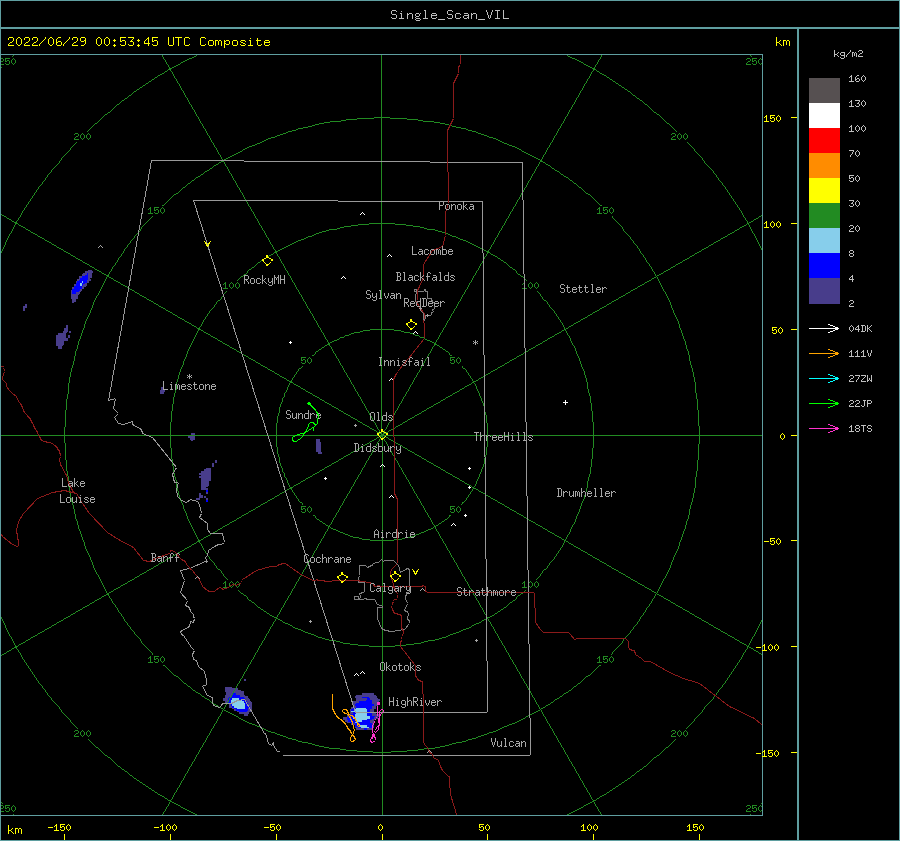This screenshot has height=841, width=900.
Task: Click the green storm track near Sundre
Action: pyautogui.click(x=306, y=424)
